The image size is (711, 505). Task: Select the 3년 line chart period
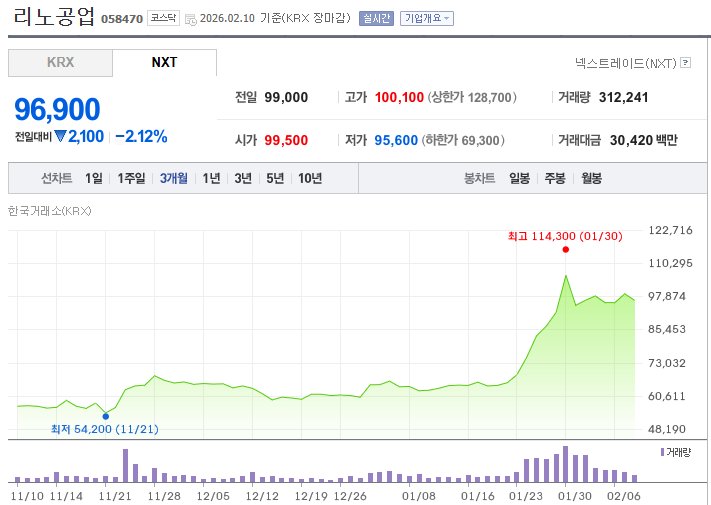(x=243, y=178)
